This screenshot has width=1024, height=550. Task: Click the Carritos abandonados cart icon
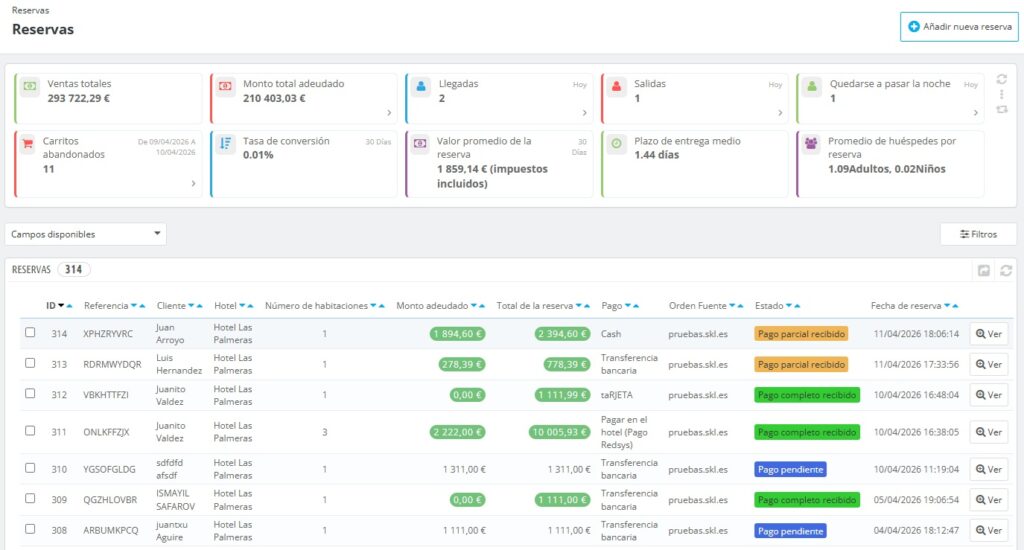click(x=27, y=144)
